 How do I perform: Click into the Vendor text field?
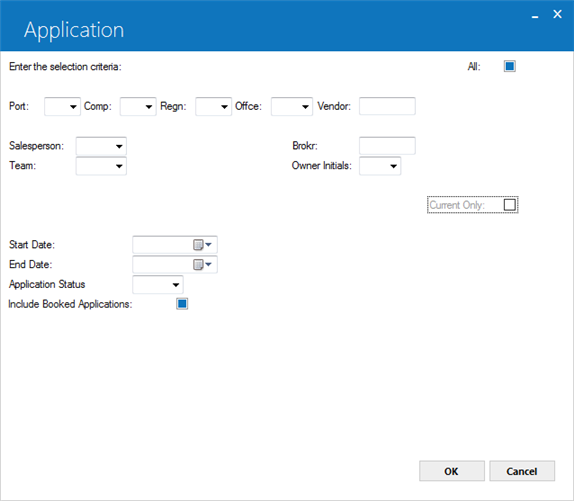click(x=387, y=106)
